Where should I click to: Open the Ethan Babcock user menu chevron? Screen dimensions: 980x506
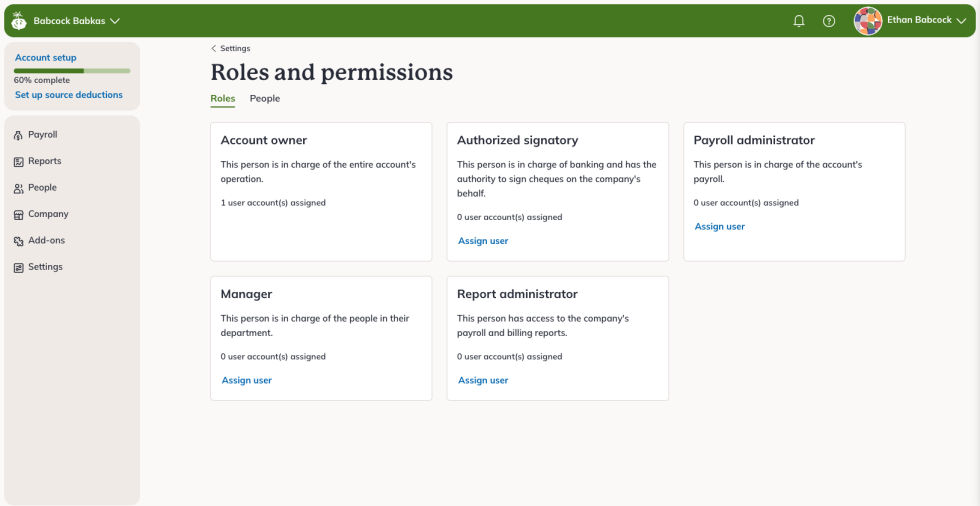pyautogui.click(x=961, y=21)
